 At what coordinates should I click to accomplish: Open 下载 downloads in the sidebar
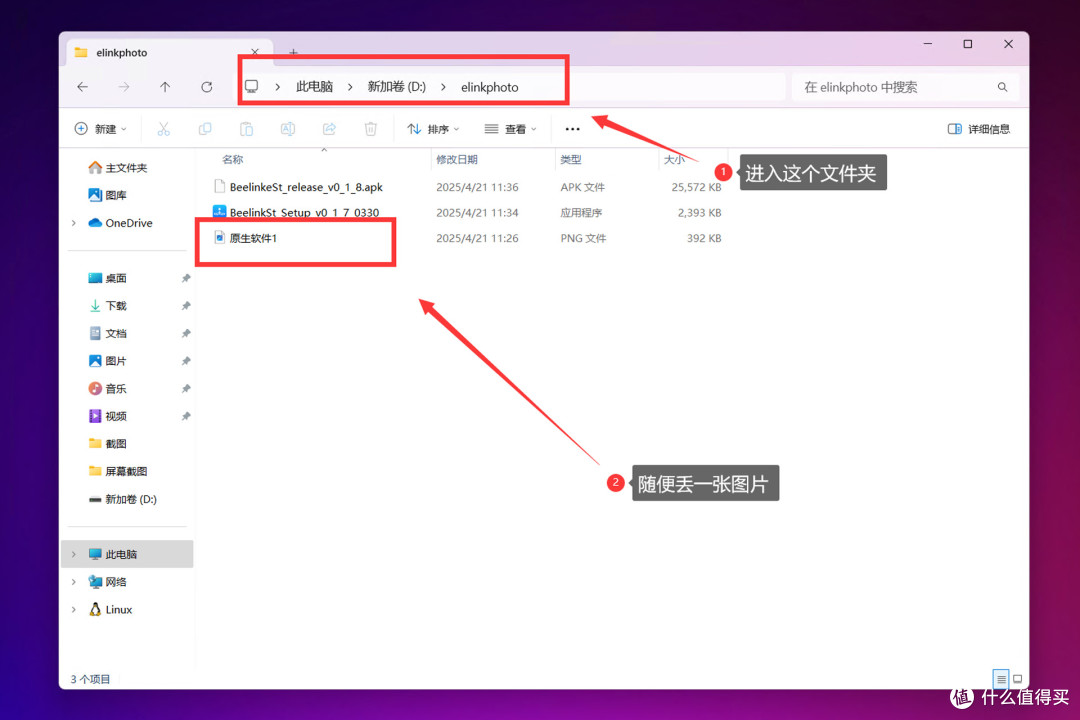(116, 306)
